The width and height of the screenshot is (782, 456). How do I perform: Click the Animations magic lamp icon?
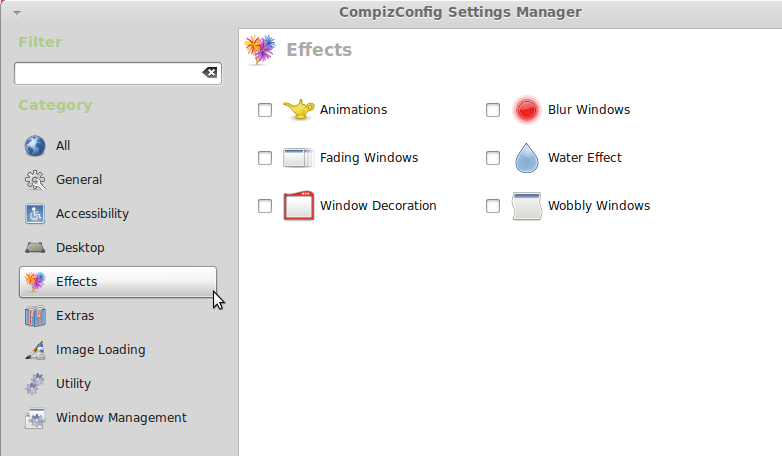pyautogui.click(x=298, y=110)
